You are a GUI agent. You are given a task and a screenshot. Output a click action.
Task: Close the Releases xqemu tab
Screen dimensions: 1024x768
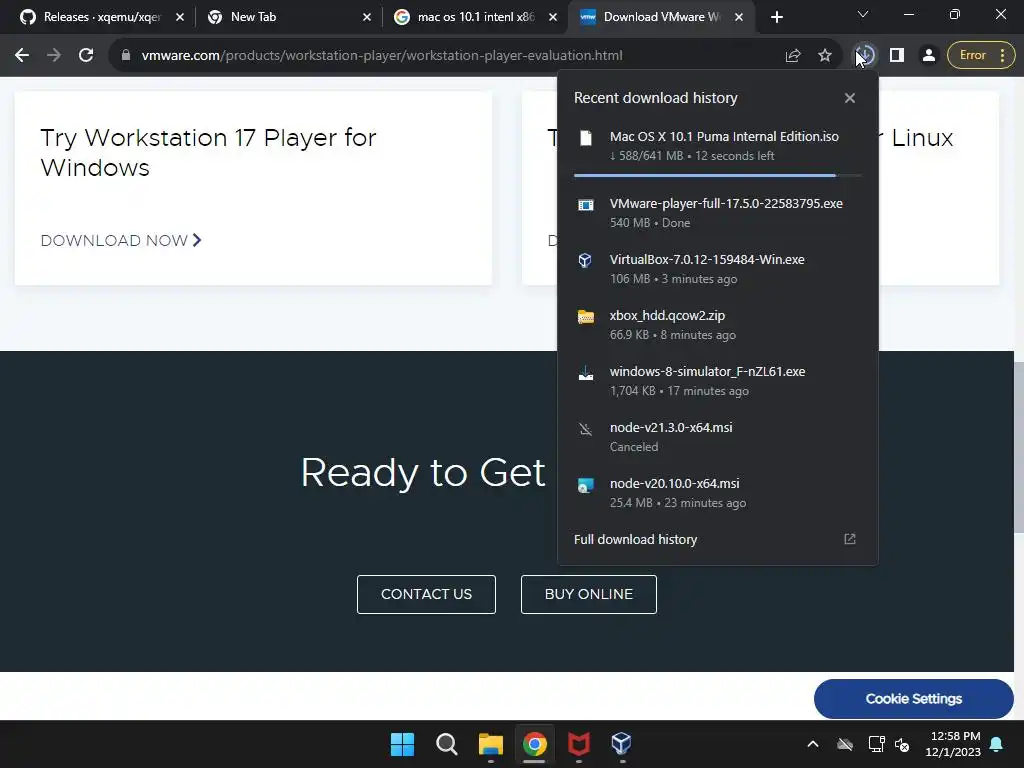click(x=180, y=17)
